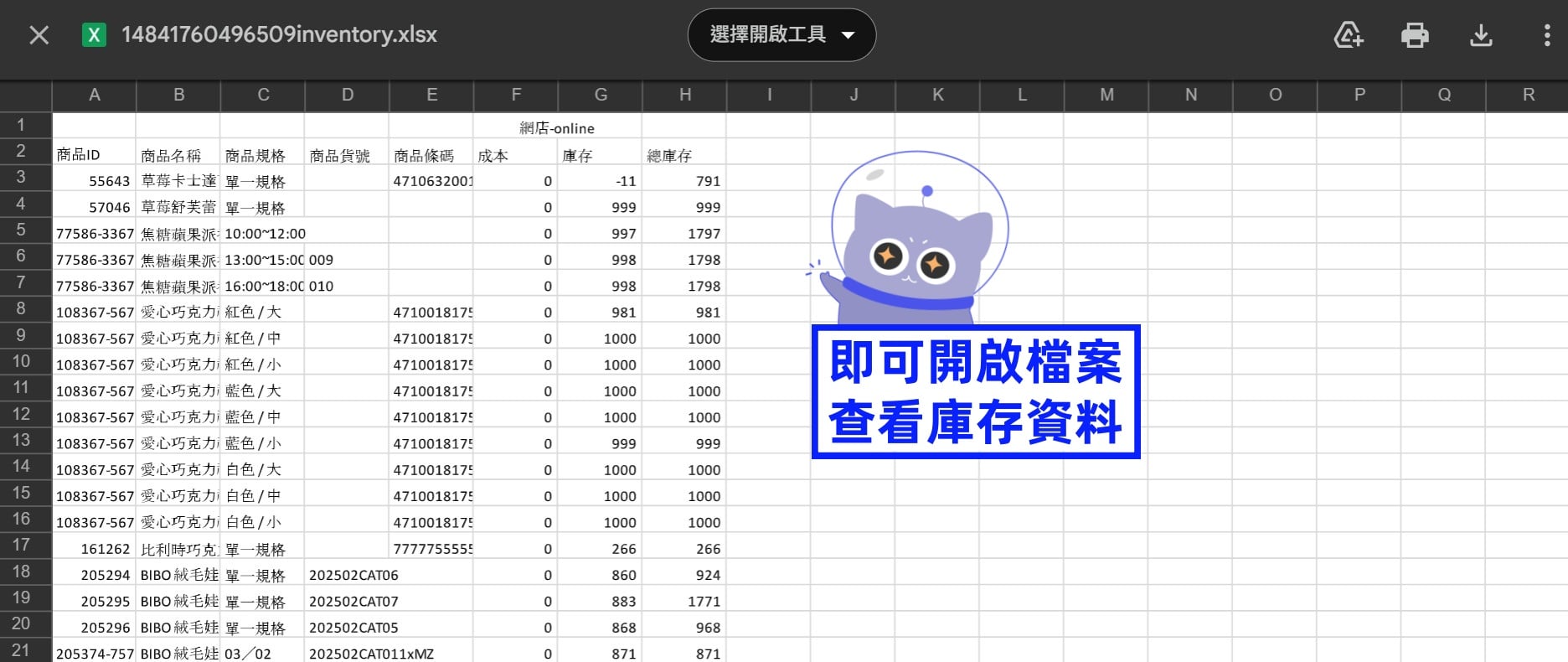This screenshot has width=1568, height=662.
Task: Open the 選擇開啟工具 dropdown
Action: click(x=781, y=35)
